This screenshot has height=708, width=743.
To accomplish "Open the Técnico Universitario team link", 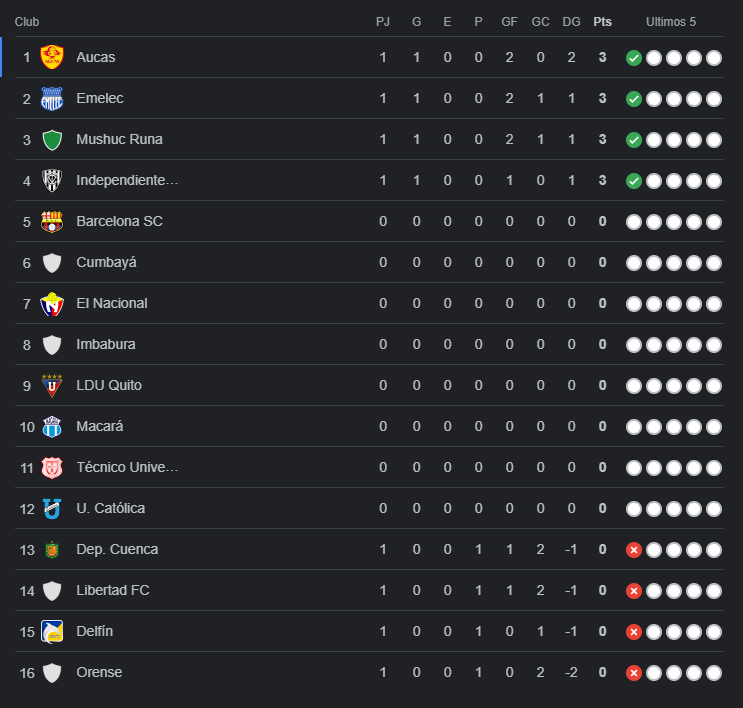I will tap(127, 468).
